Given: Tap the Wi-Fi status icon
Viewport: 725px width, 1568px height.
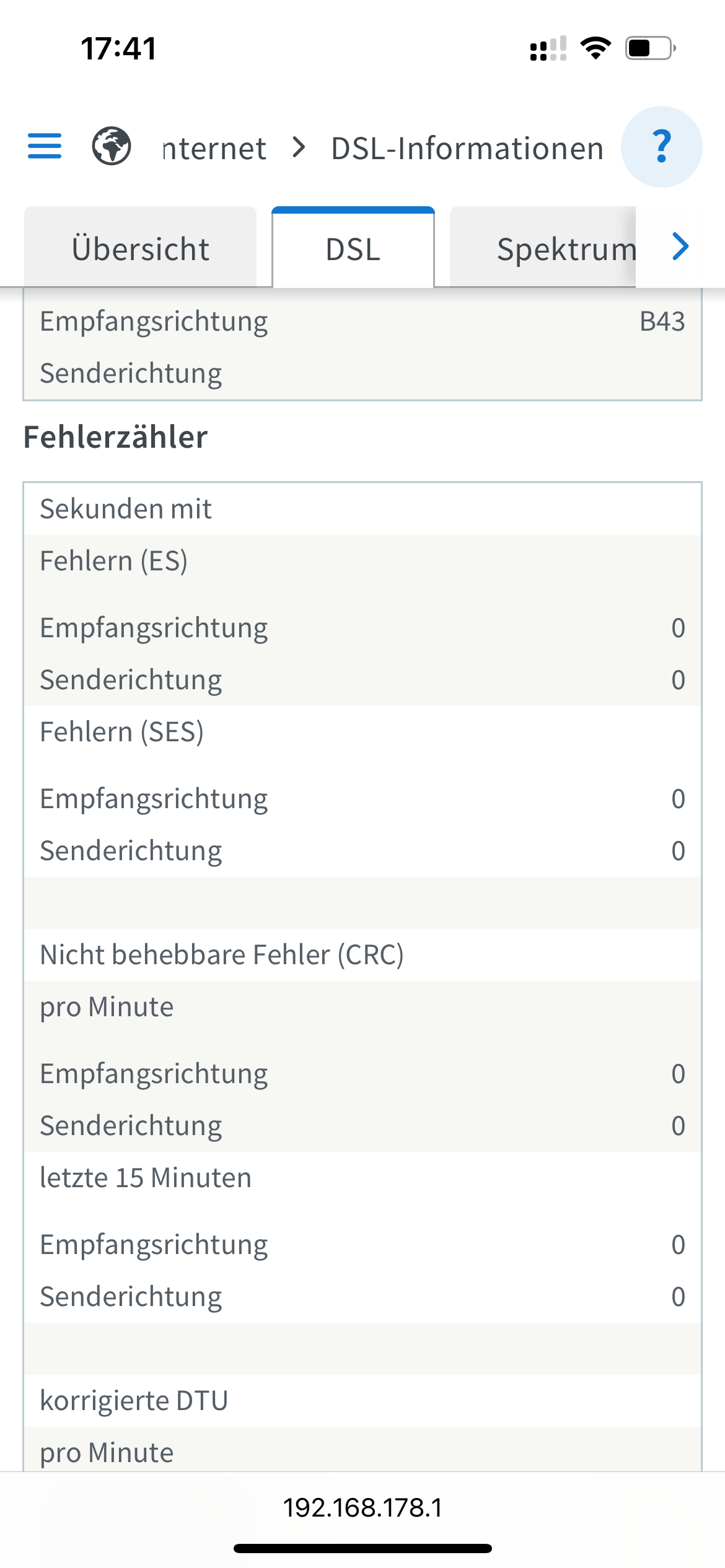Looking at the screenshot, I should [595, 48].
